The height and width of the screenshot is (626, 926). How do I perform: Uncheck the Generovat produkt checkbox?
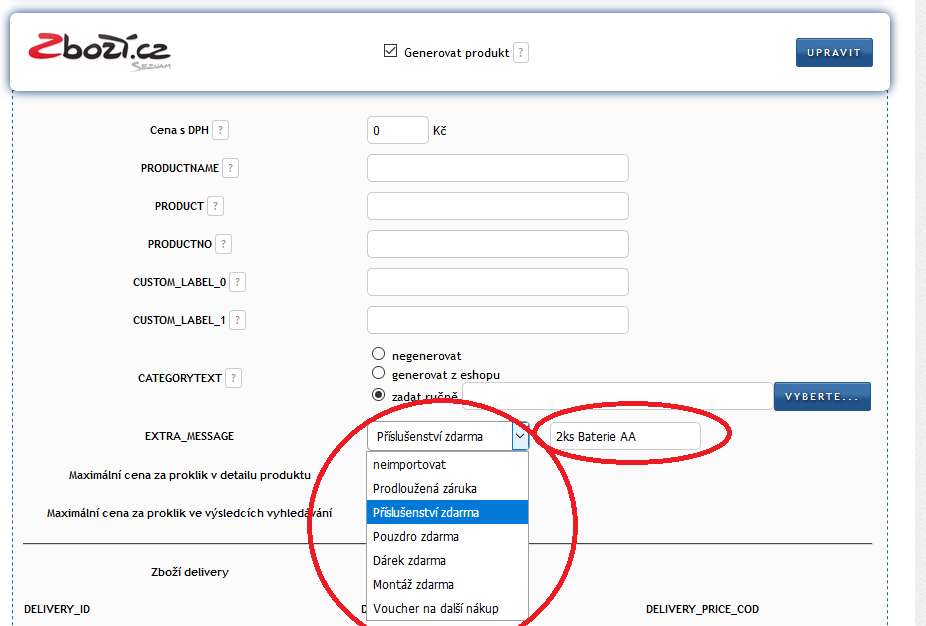[x=391, y=51]
